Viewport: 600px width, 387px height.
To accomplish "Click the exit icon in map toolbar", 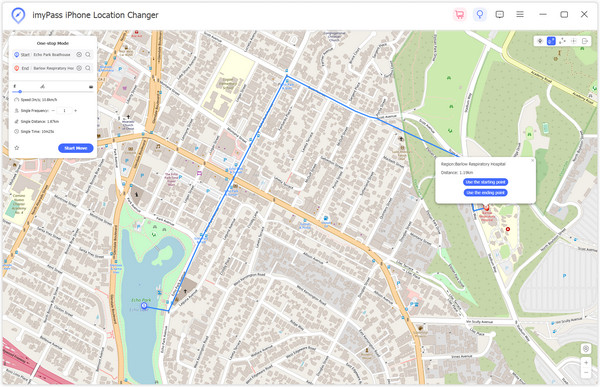I will point(585,41).
